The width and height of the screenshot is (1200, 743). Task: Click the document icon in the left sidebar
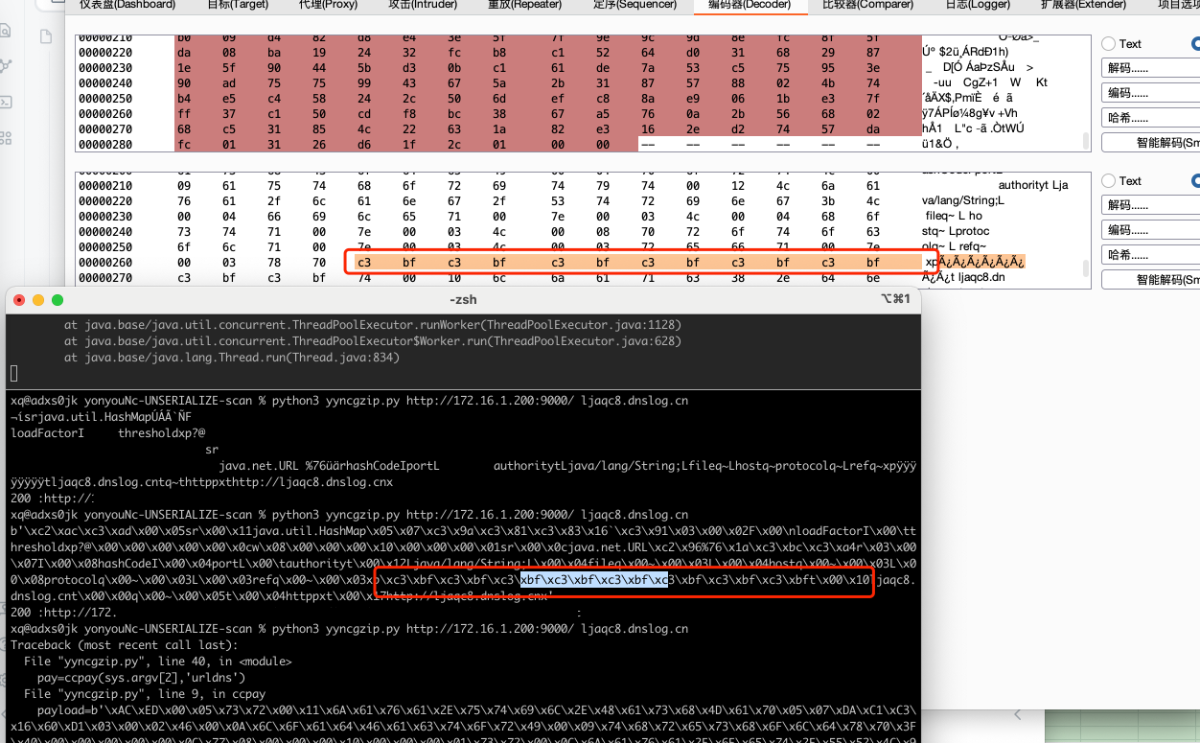click(46, 37)
